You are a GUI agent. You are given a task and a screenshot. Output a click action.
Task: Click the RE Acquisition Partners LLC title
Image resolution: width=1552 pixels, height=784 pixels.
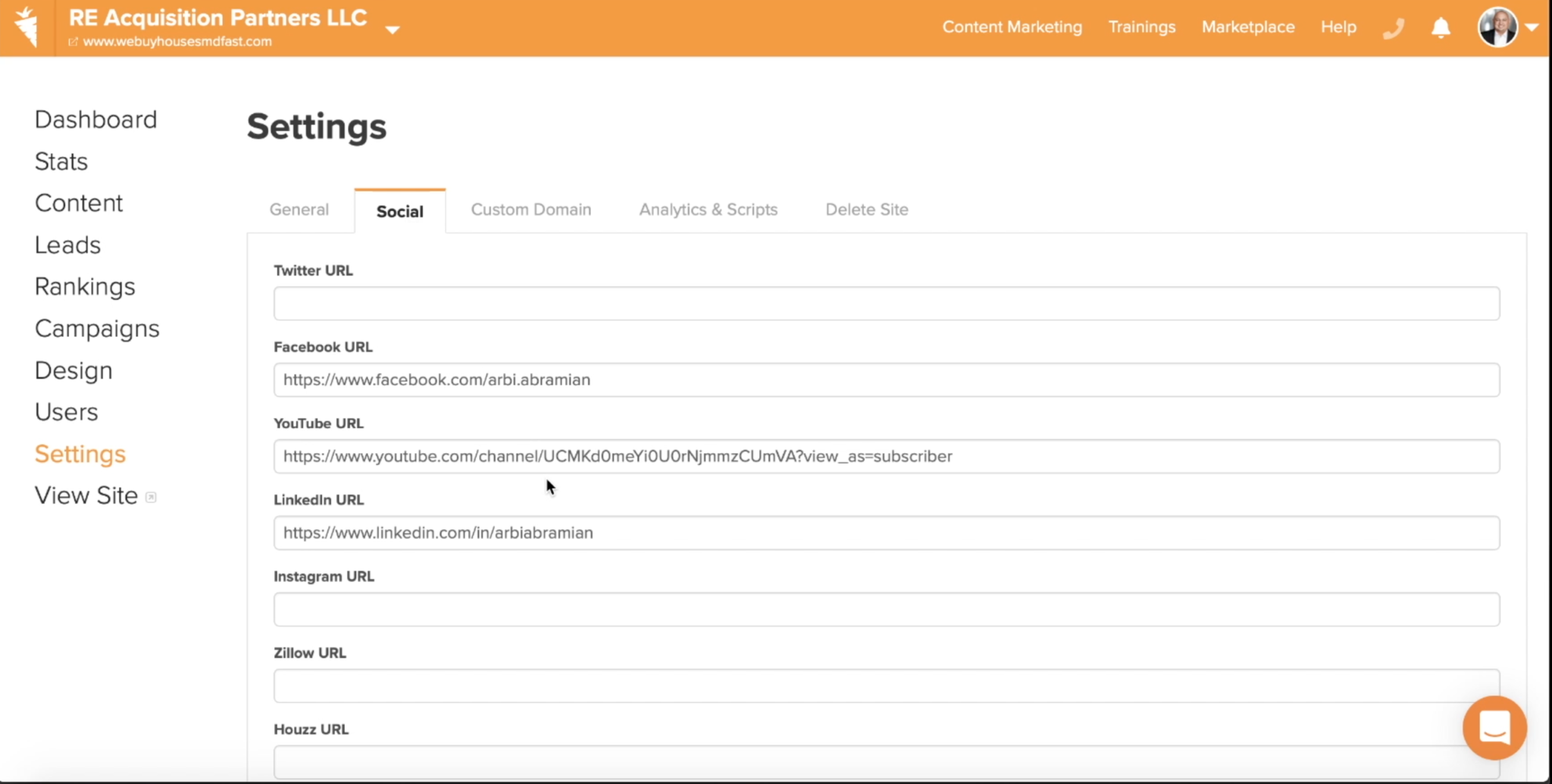click(x=218, y=17)
